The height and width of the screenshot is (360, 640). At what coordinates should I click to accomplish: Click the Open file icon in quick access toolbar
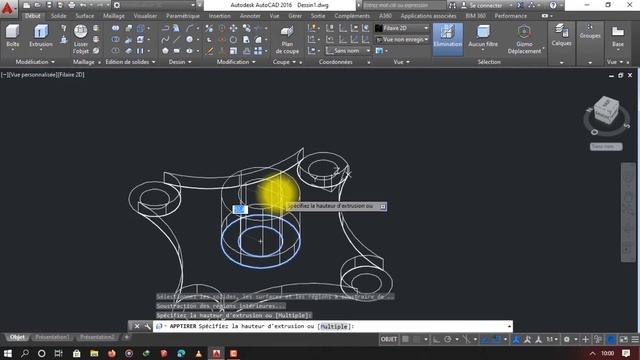pos(38,5)
